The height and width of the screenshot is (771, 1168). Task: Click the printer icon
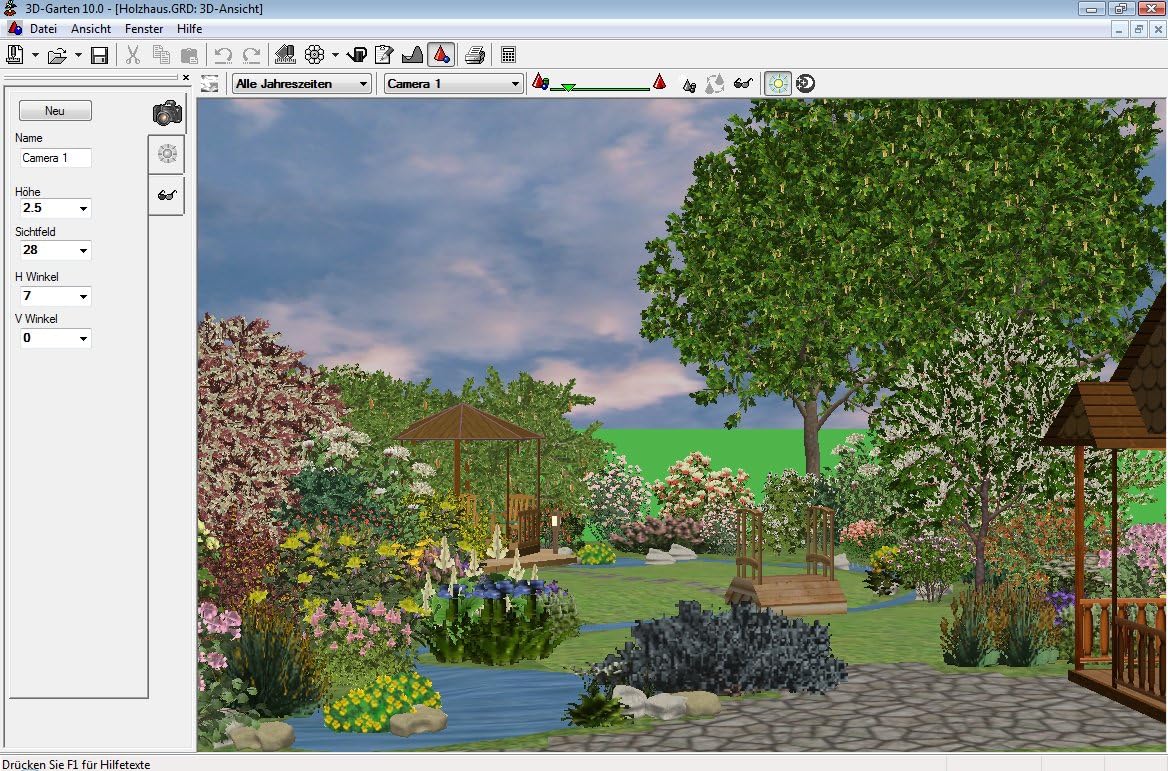pyautogui.click(x=475, y=55)
